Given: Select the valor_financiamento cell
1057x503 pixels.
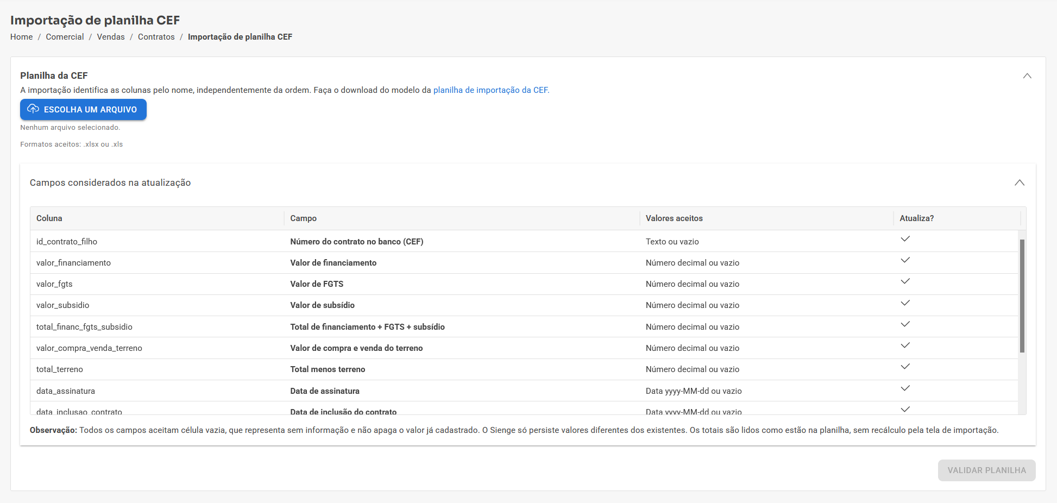Looking at the screenshot, I should point(157,263).
